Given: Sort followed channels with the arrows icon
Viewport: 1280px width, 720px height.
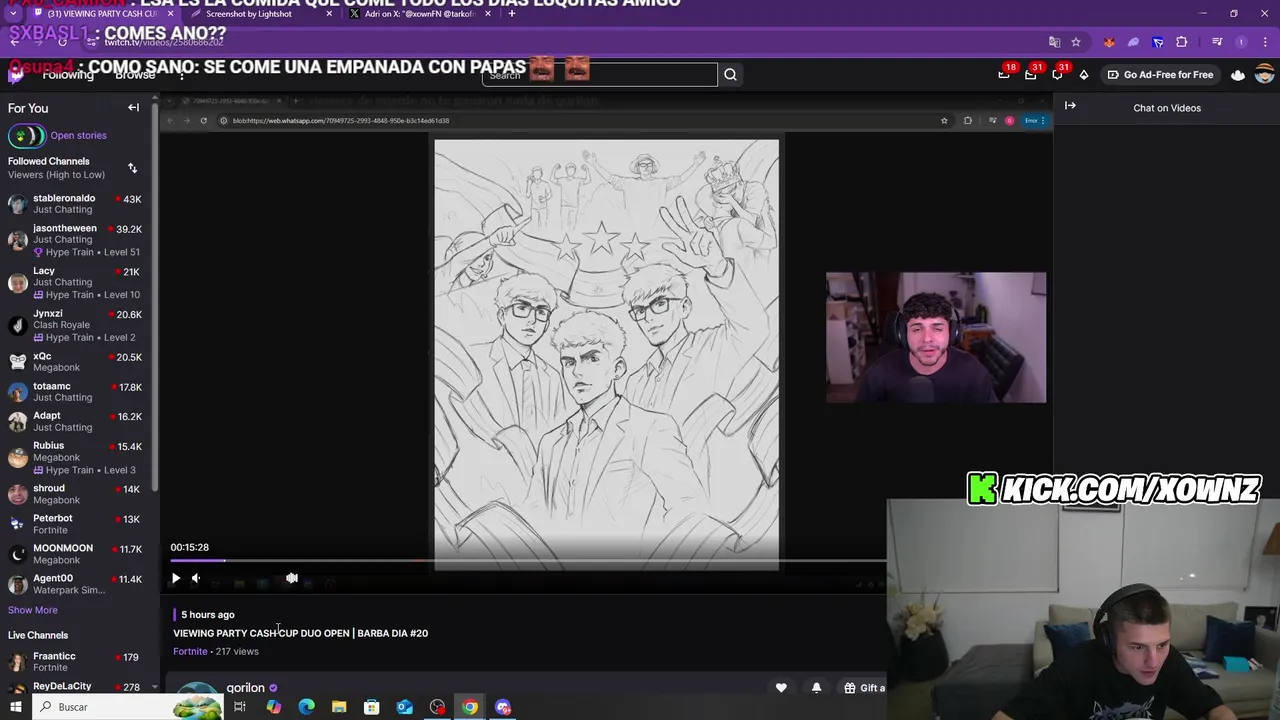Looking at the screenshot, I should [x=132, y=168].
